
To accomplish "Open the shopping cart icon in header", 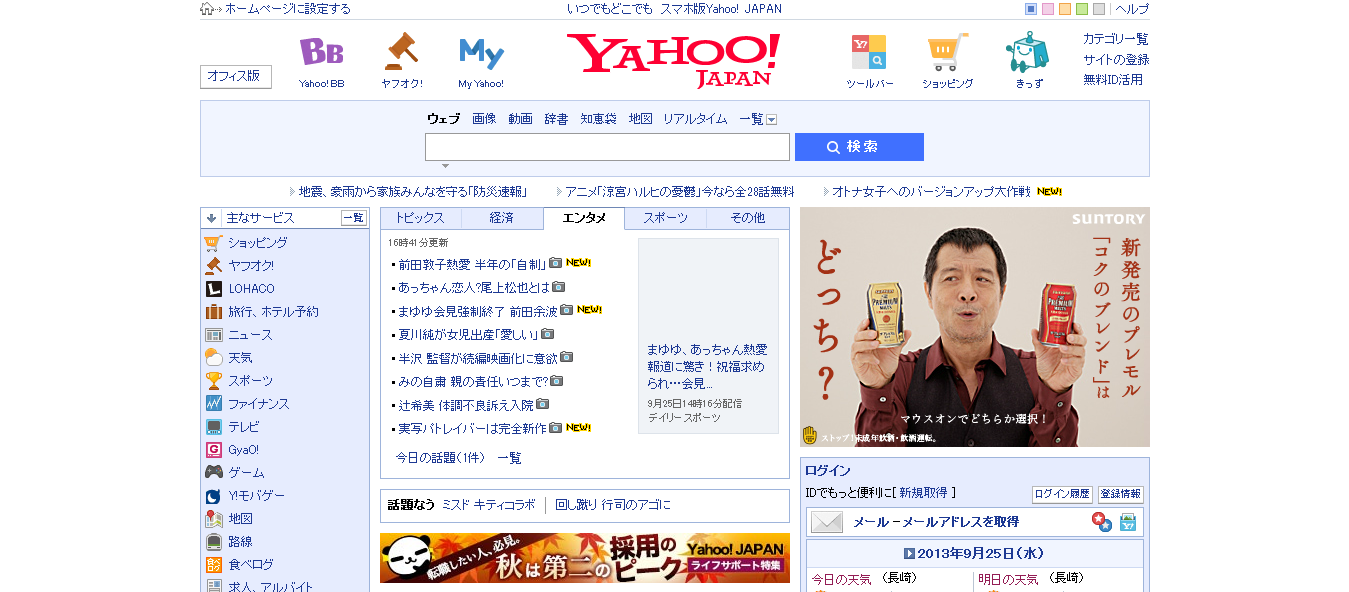I will pyautogui.click(x=947, y=52).
